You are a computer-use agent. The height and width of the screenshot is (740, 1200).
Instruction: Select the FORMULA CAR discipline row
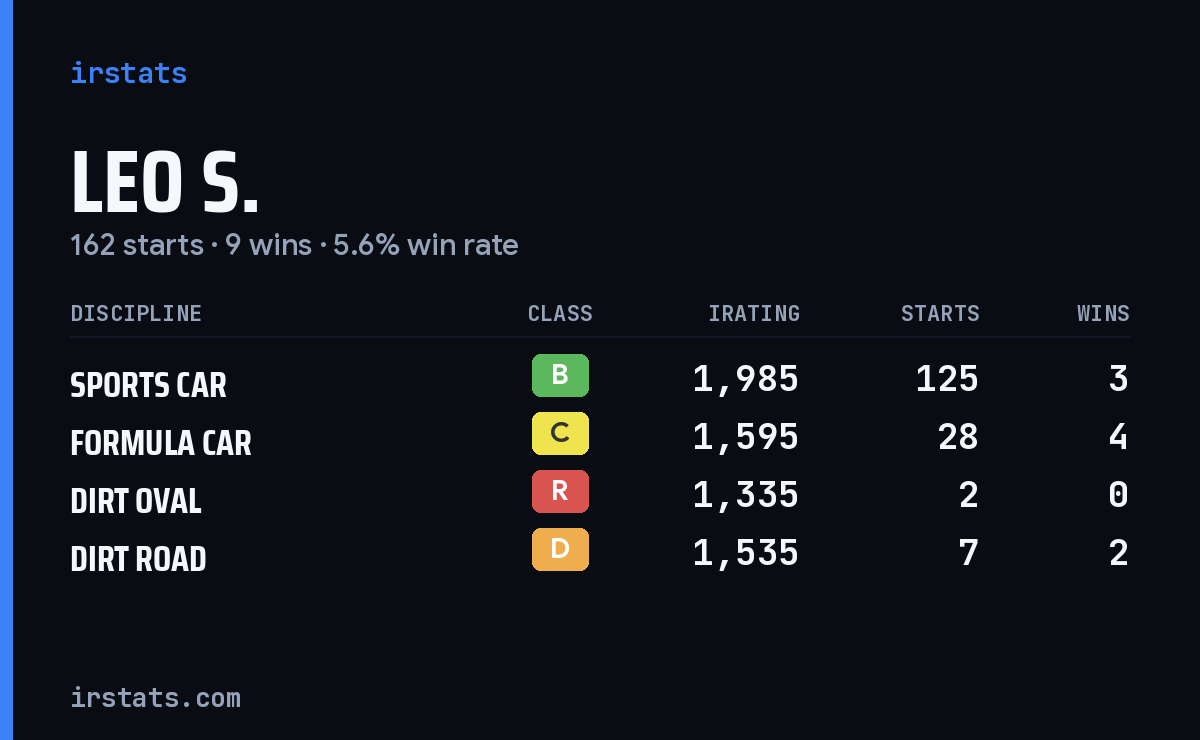click(x=600, y=437)
